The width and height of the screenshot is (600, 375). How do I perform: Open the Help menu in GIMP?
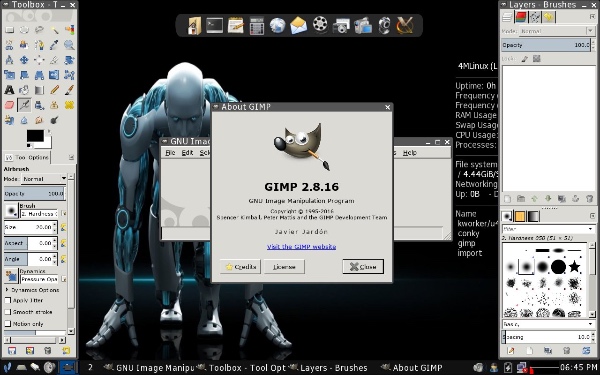409,153
